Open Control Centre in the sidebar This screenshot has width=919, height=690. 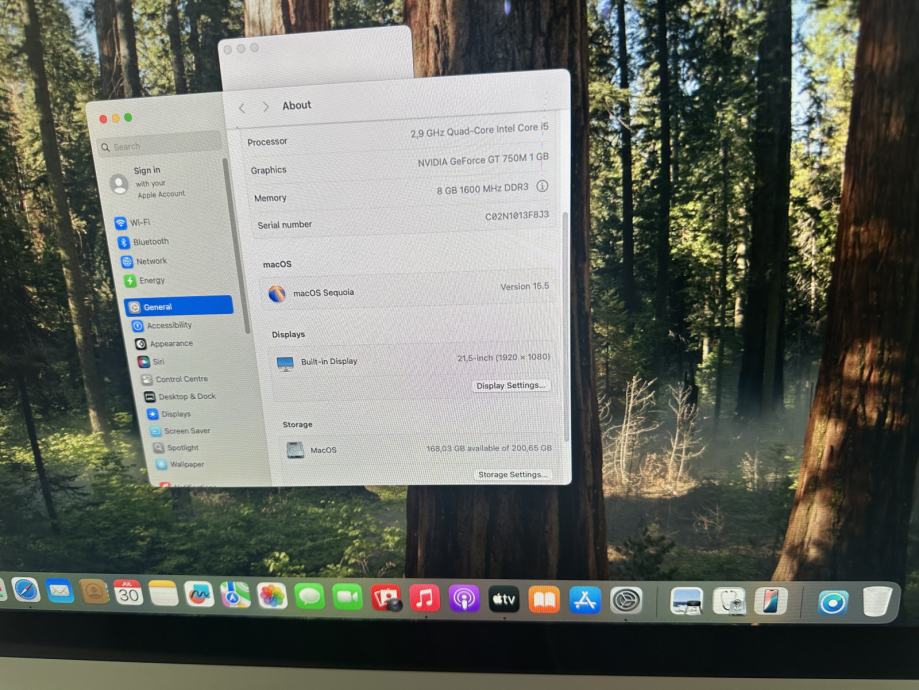pyautogui.click(x=175, y=379)
